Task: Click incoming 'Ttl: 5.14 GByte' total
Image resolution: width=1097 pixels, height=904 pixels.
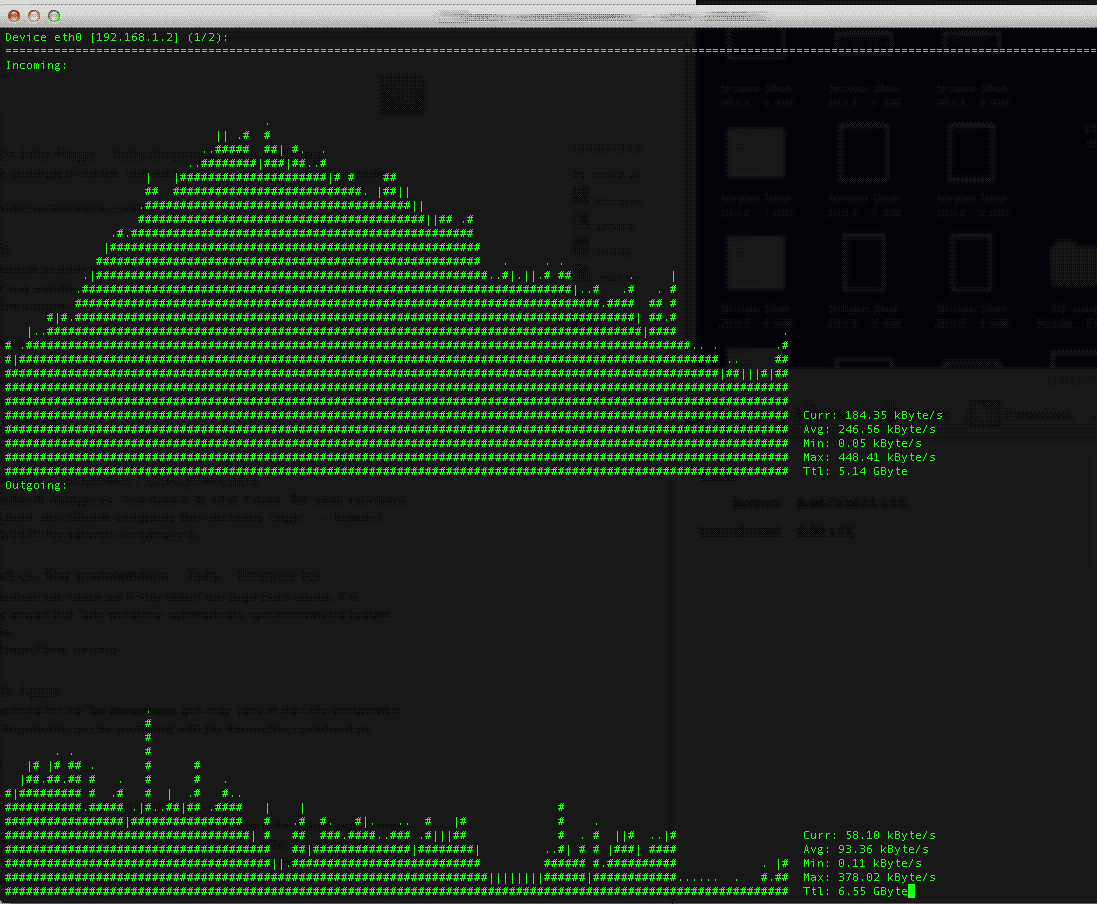Action: click(x=855, y=471)
